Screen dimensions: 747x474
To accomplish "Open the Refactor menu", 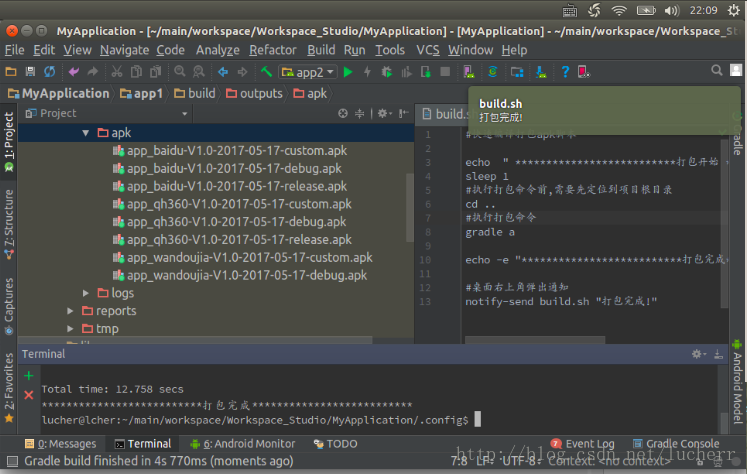I will coord(273,50).
